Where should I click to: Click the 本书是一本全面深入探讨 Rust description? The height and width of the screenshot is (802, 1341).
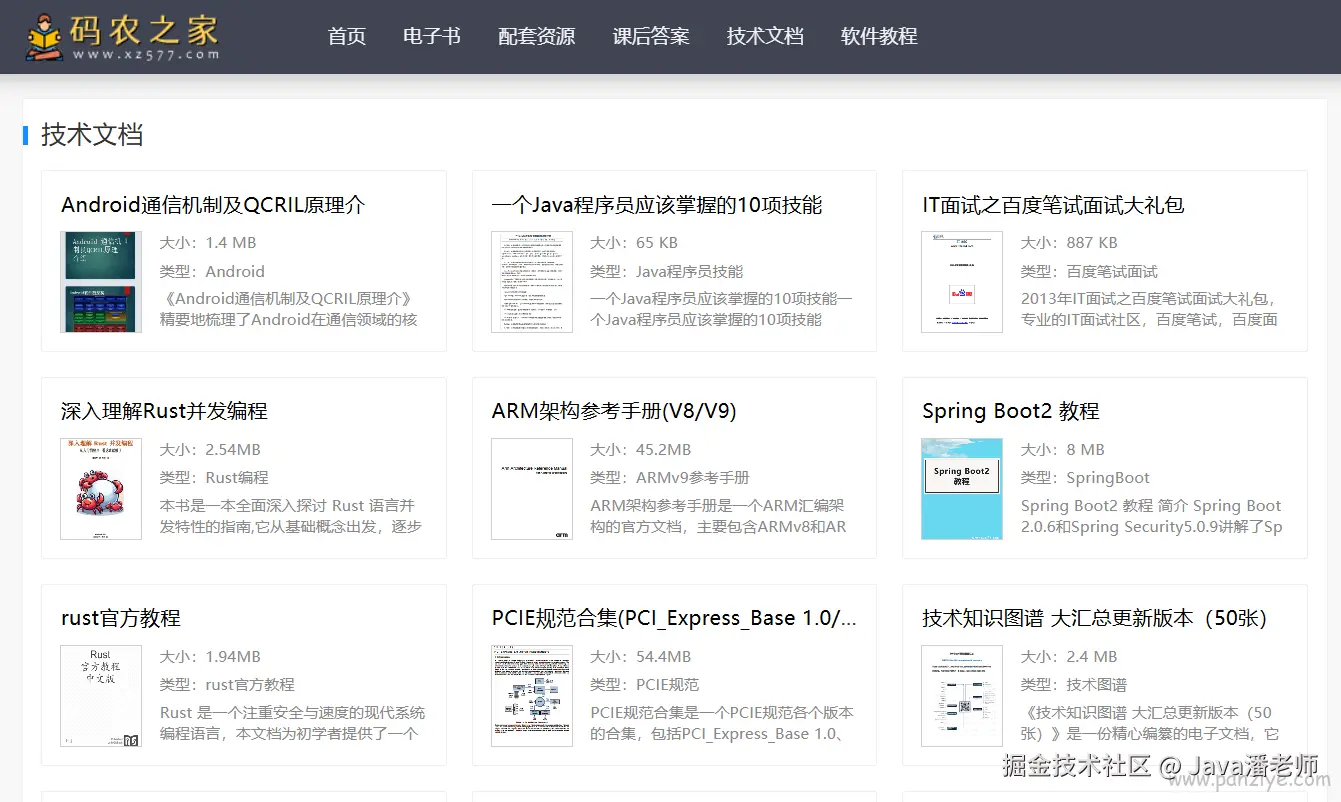(291, 516)
